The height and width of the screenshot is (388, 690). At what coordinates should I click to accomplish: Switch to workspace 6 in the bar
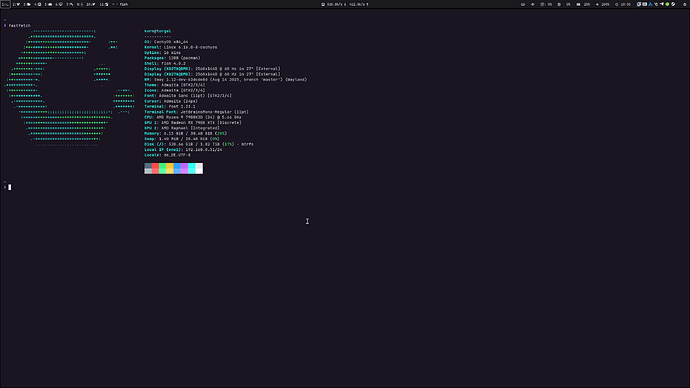pos(59,4)
